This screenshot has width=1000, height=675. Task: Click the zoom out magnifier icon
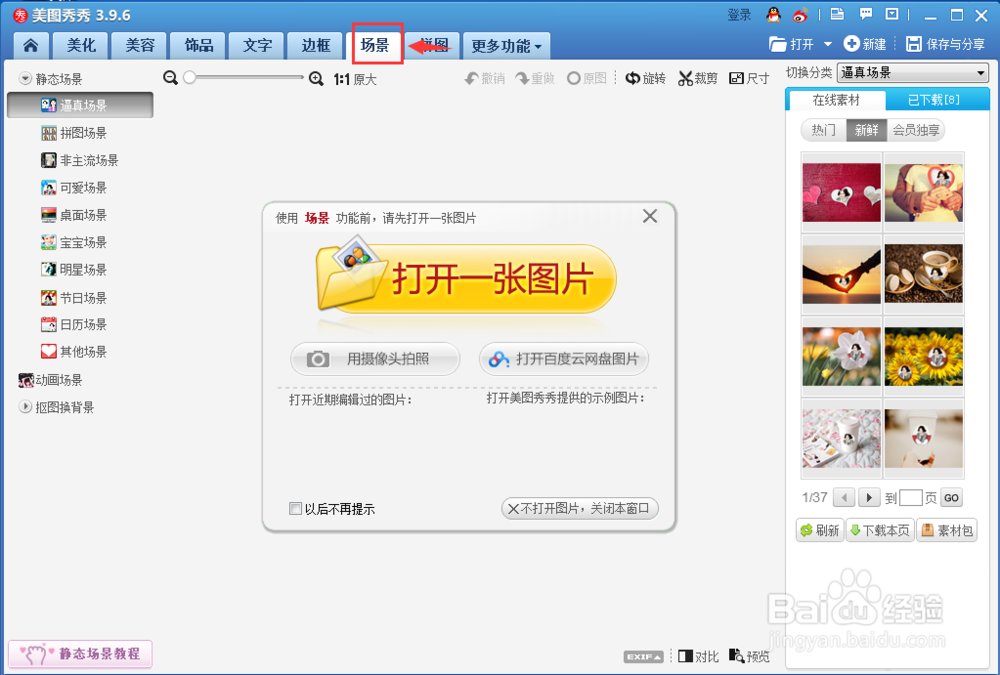pos(170,78)
